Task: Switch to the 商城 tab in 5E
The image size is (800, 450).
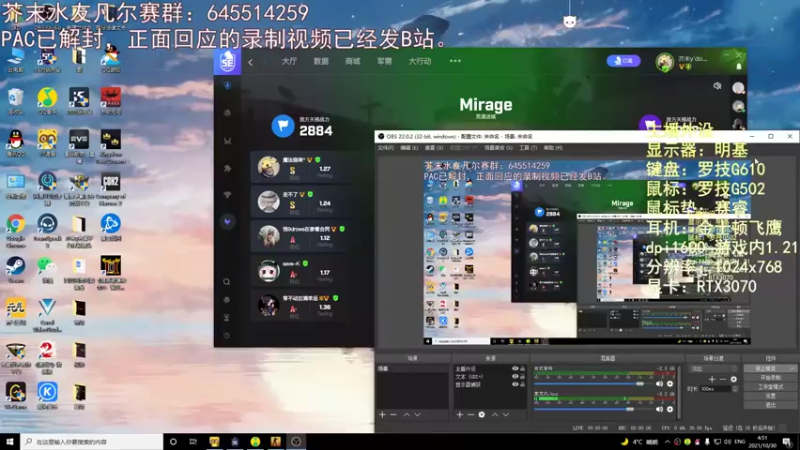Action: point(353,61)
